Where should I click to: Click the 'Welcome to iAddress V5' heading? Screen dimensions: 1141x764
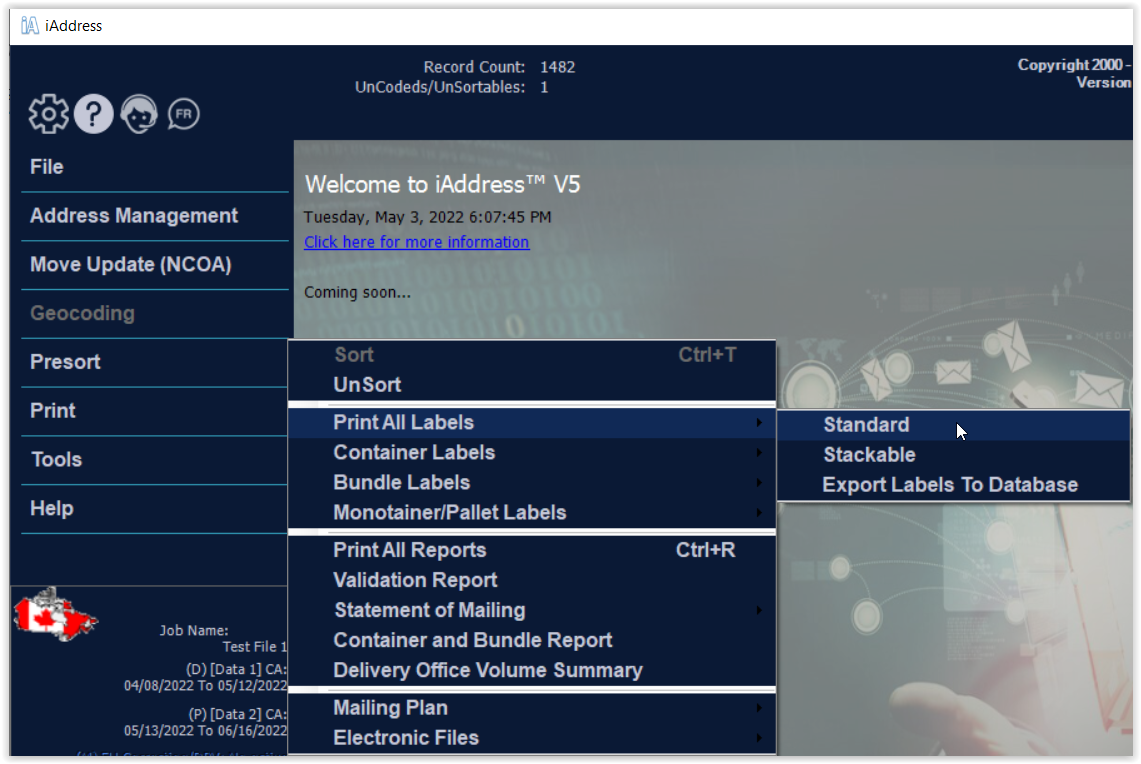click(442, 185)
